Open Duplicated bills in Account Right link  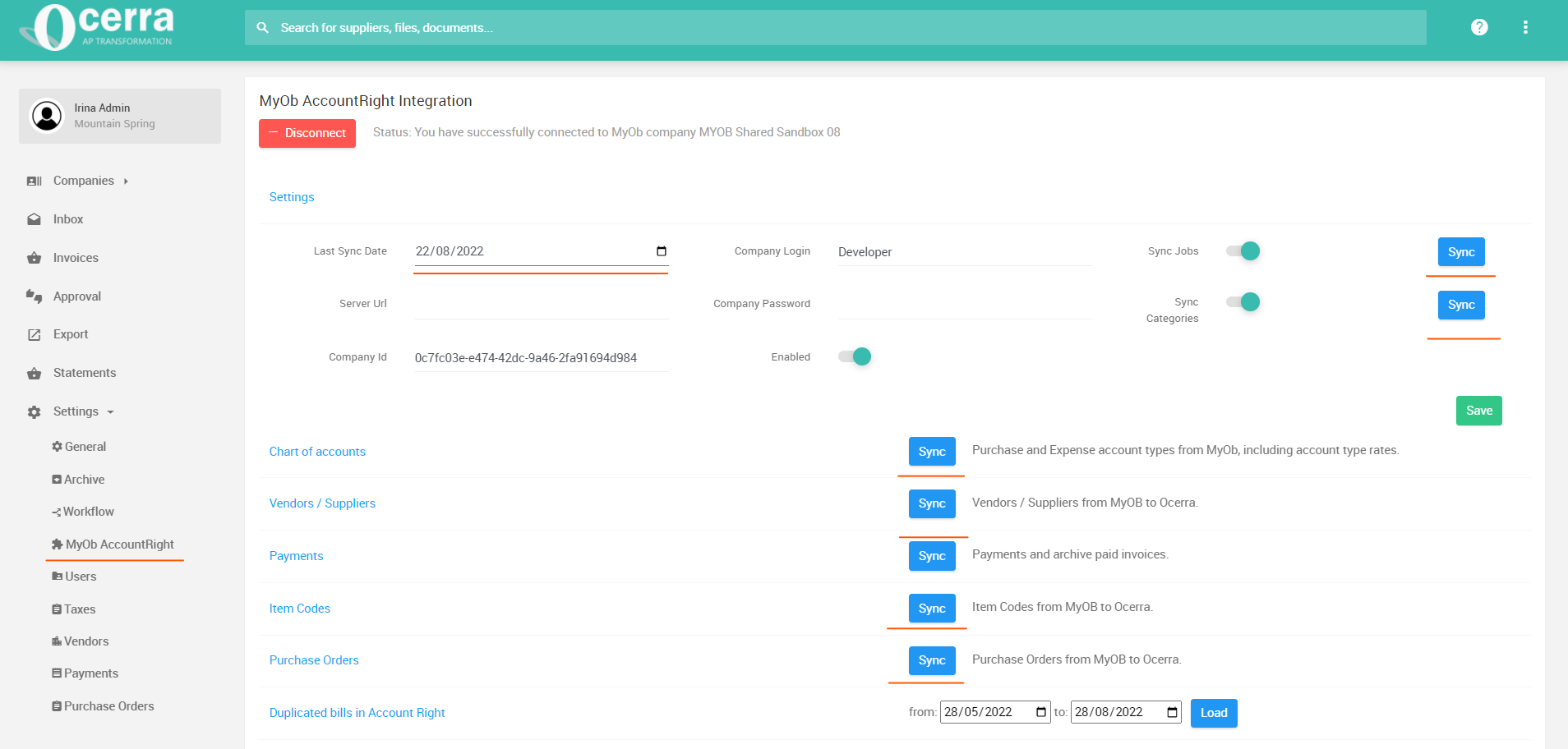pyautogui.click(x=357, y=713)
